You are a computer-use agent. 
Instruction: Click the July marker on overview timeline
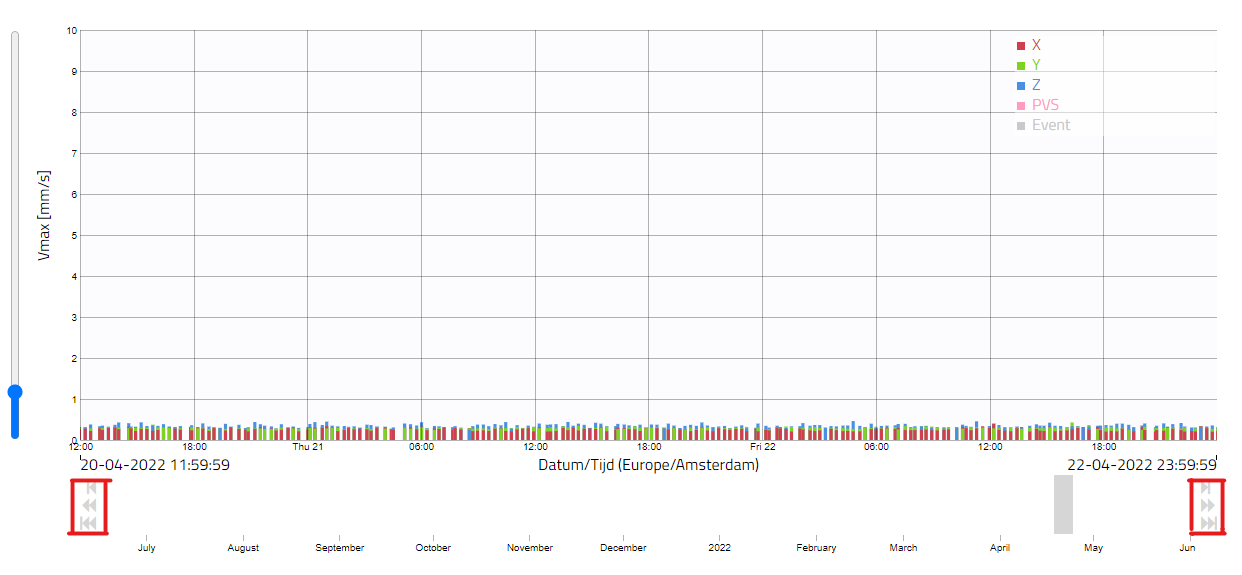[146, 547]
